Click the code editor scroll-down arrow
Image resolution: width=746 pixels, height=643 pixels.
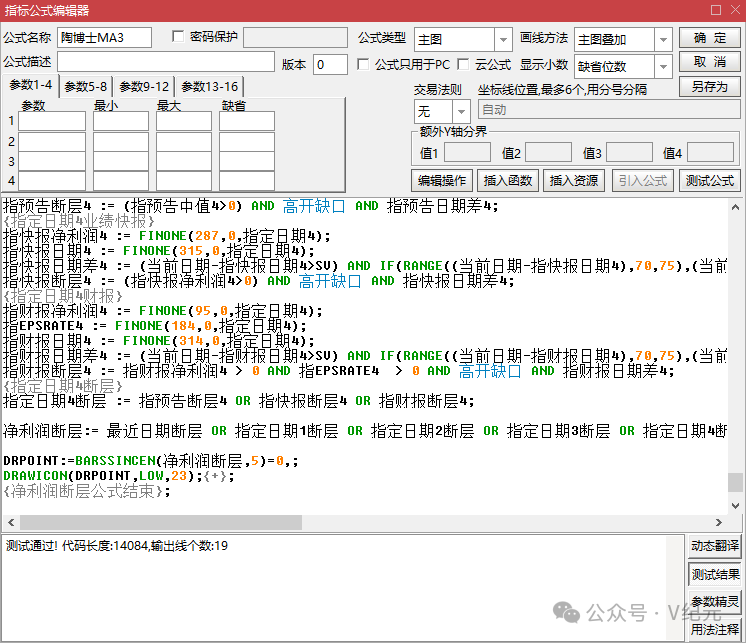(x=735, y=506)
